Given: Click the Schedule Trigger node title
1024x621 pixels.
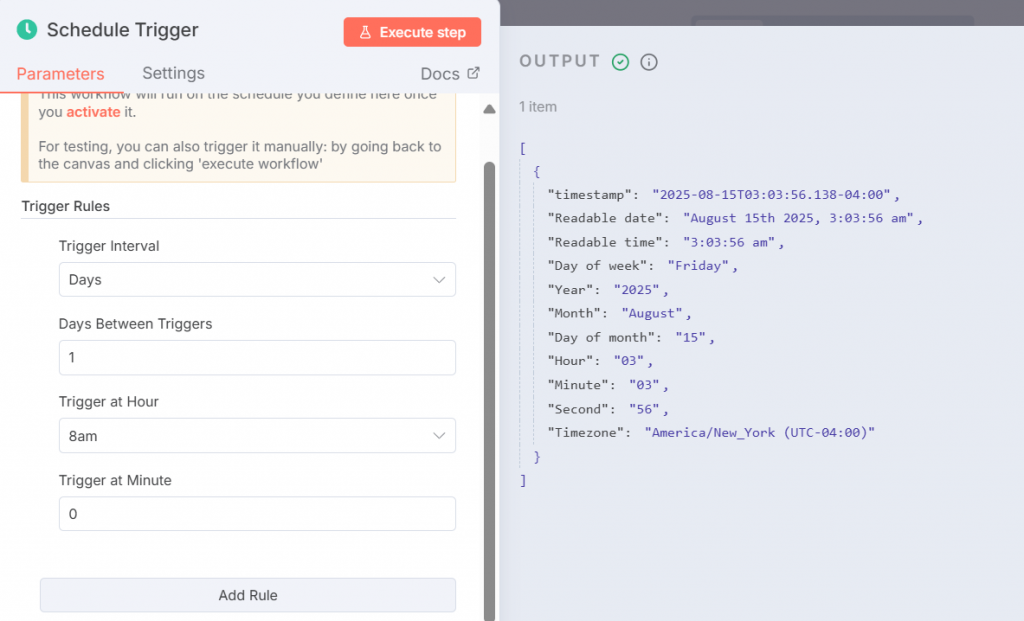Looking at the screenshot, I should click(x=122, y=30).
